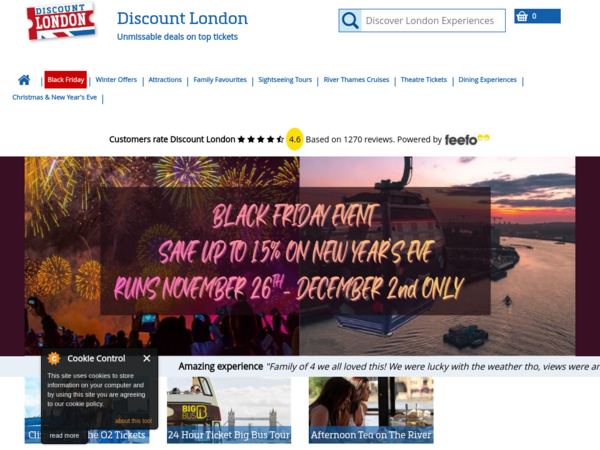600x450 pixels.
Task: Click the Discover London Experiences search field
Action: pyautogui.click(x=433, y=20)
